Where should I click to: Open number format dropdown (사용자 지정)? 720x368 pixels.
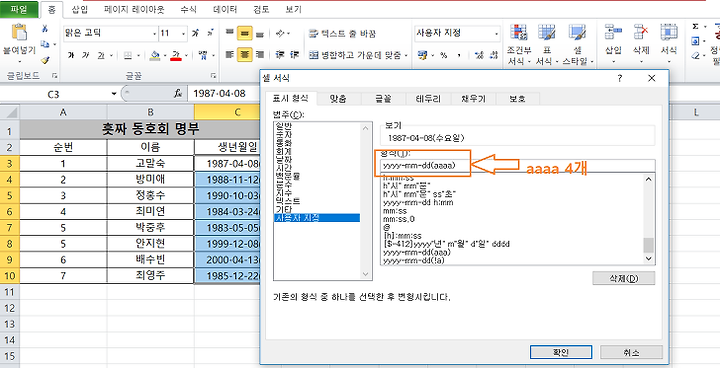(x=496, y=34)
